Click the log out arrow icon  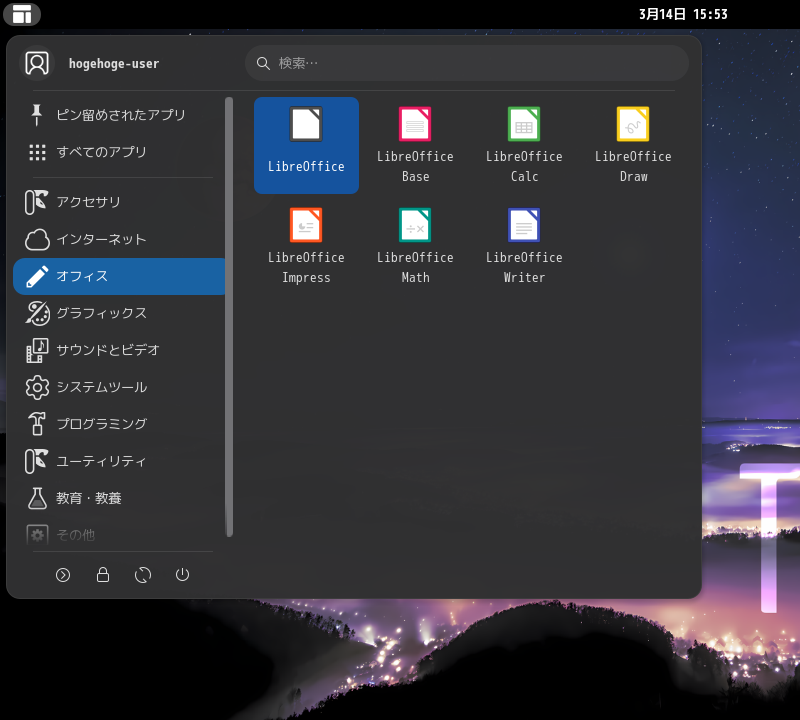click(63, 575)
